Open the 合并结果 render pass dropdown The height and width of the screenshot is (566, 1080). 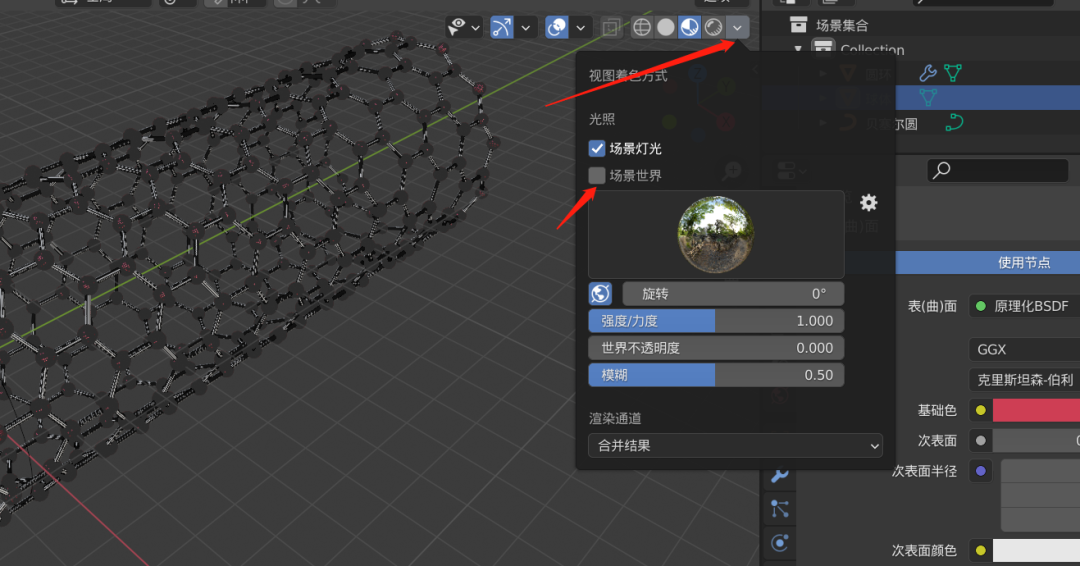click(735, 446)
